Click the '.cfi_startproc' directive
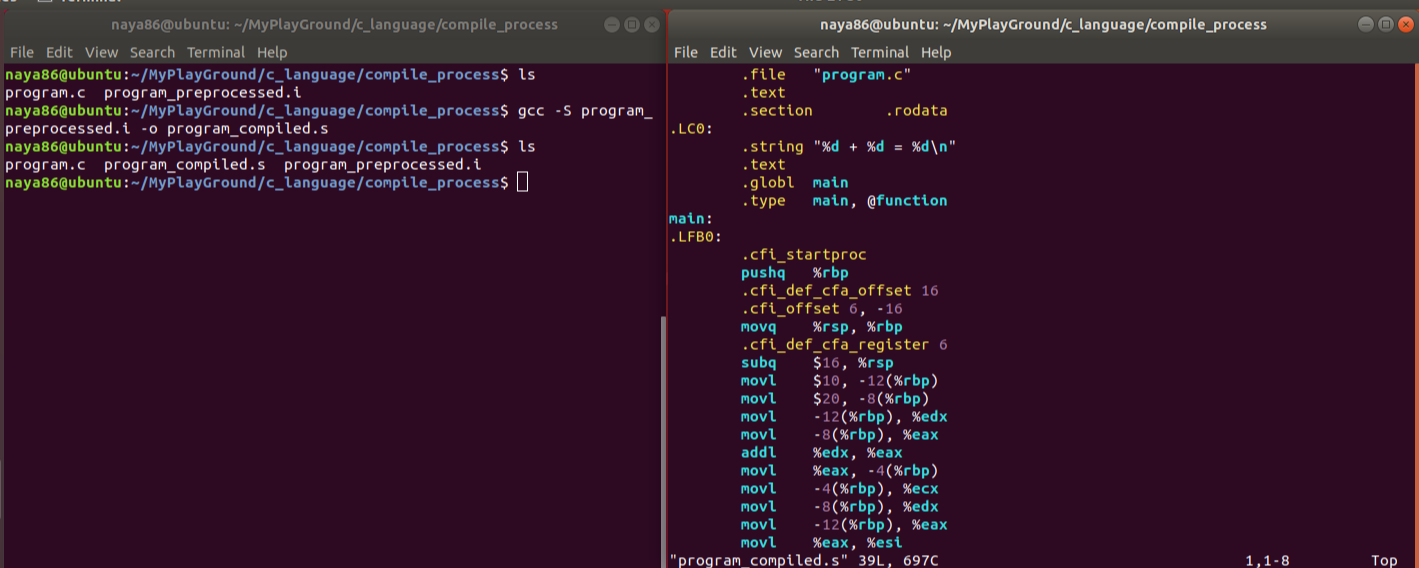1419x568 pixels. pyautogui.click(x=804, y=254)
